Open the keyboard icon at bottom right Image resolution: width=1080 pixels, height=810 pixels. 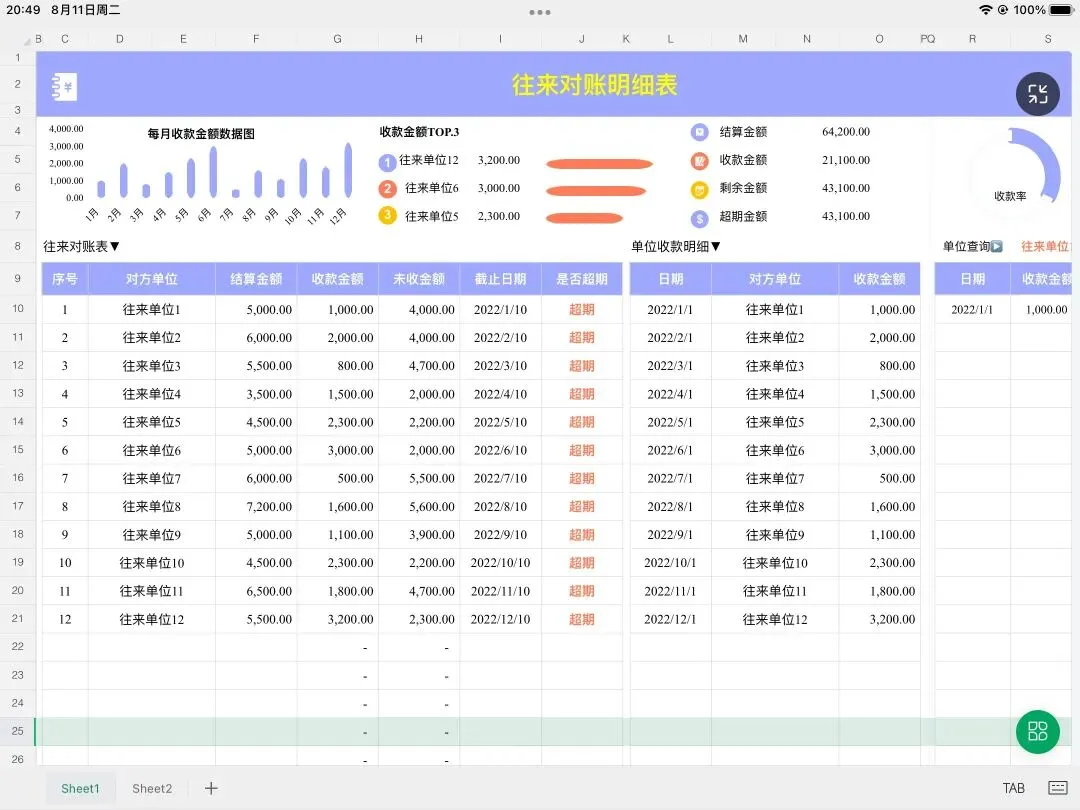(x=1057, y=788)
